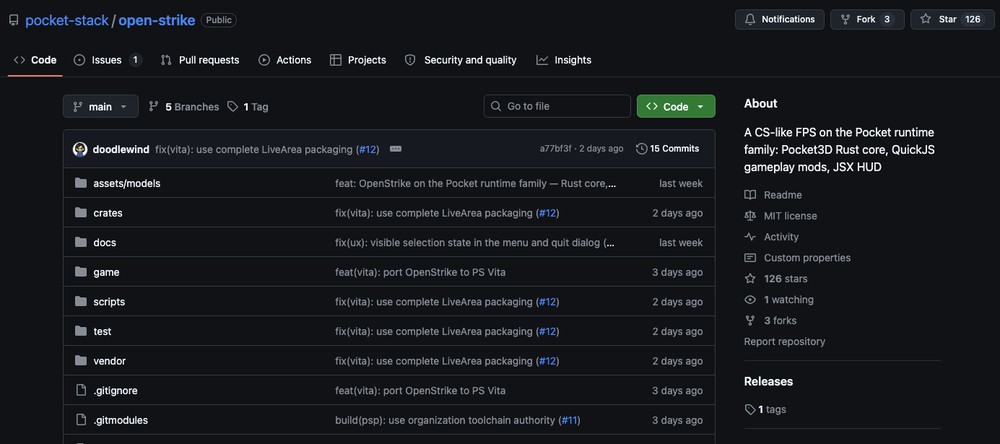Click the Go to file search field
The height and width of the screenshot is (444, 1000).
(557, 107)
